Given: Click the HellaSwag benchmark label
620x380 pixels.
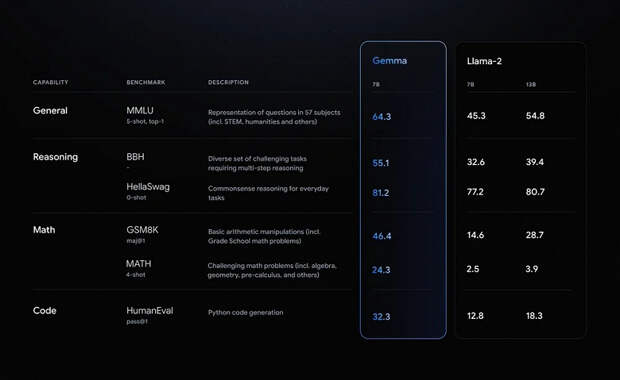Looking at the screenshot, I should click(148, 187).
